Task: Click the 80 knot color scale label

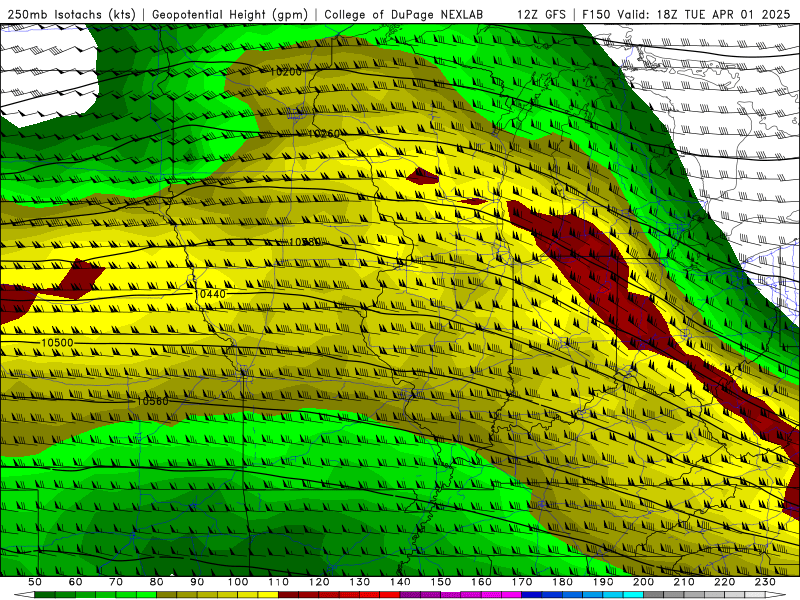Action: pos(157,582)
